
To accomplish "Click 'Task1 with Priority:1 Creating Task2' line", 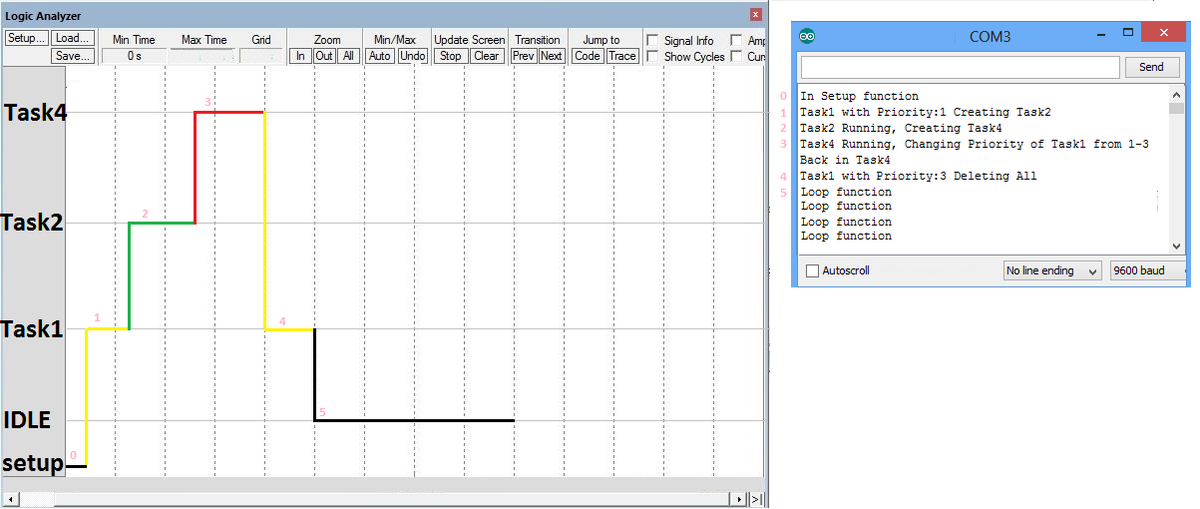I will coord(925,112).
